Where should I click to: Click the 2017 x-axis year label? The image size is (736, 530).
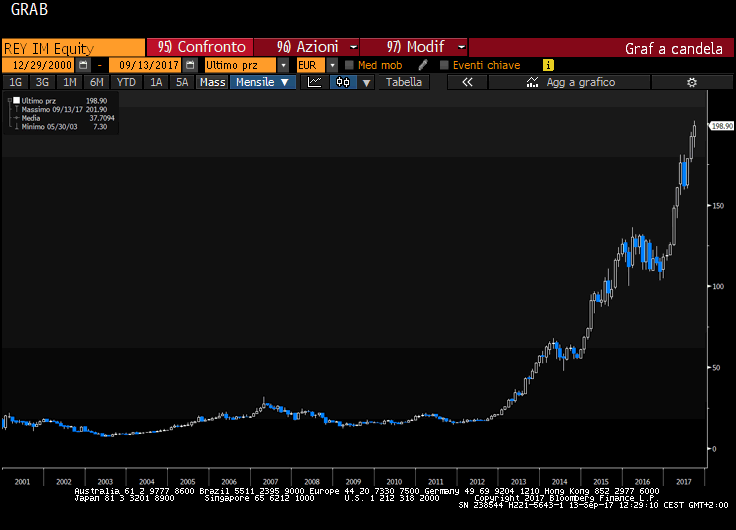click(683, 482)
